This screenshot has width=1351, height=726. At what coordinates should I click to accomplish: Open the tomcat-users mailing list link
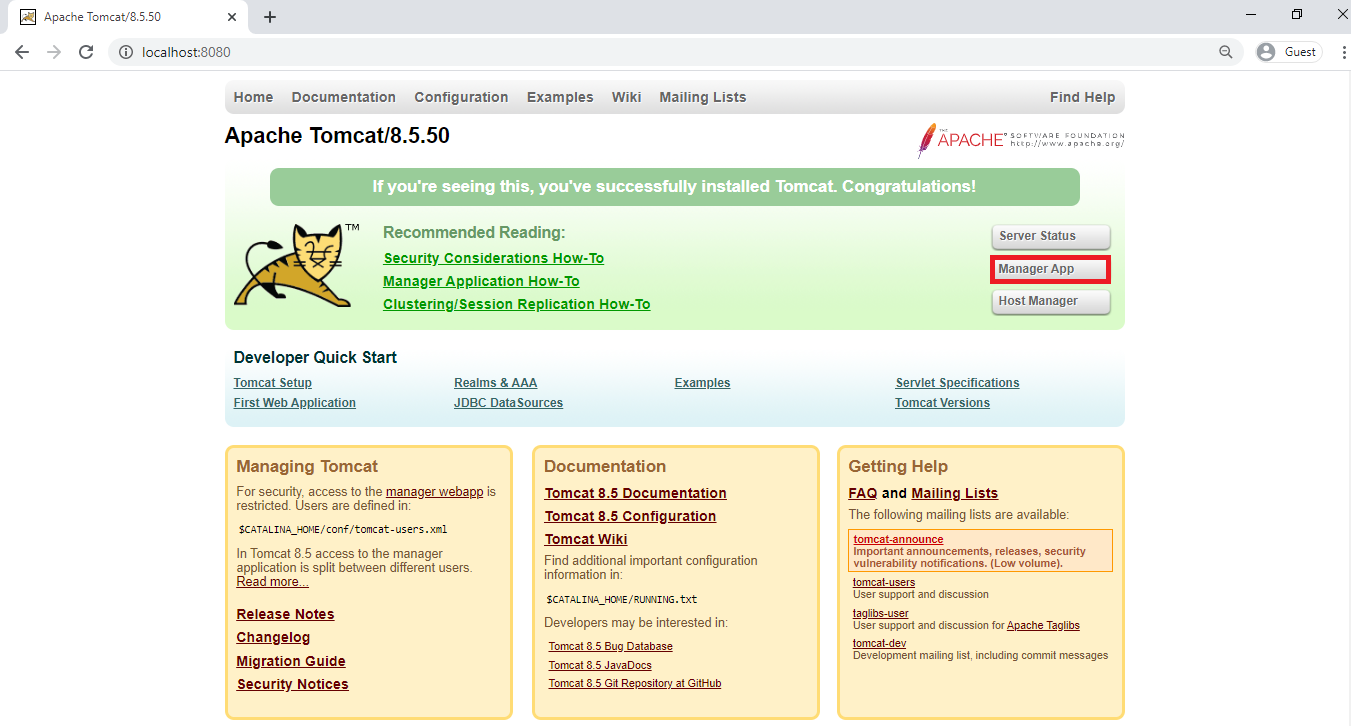coord(884,583)
